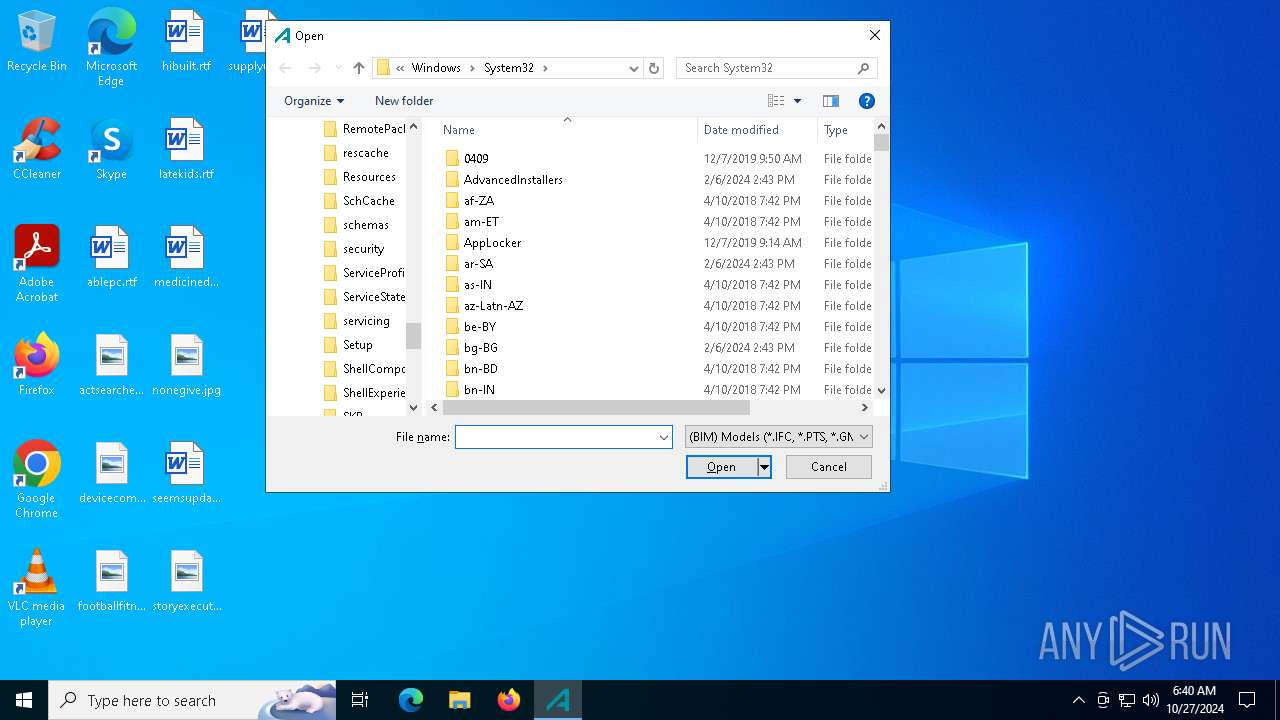Launch the VLC media player shortcut
The height and width of the screenshot is (720, 1280).
point(37,588)
